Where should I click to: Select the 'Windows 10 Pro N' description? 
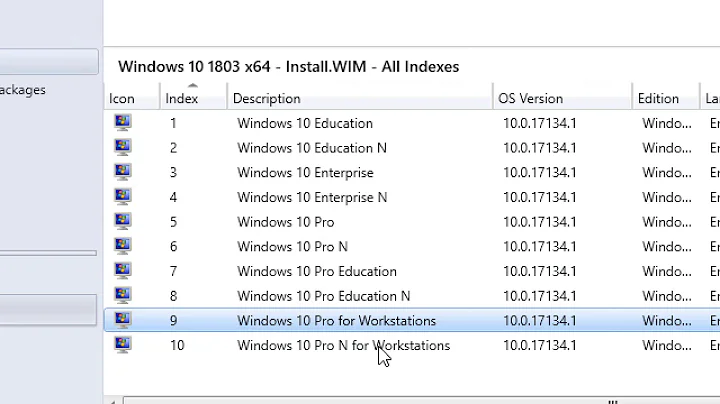coord(292,247)
